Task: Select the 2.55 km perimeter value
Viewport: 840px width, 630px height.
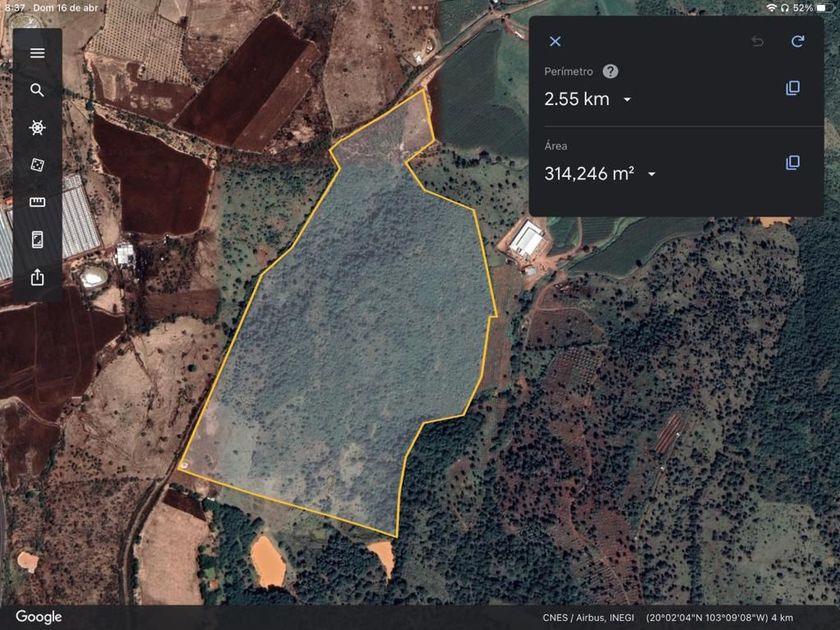Action: [x=576, y=99]
